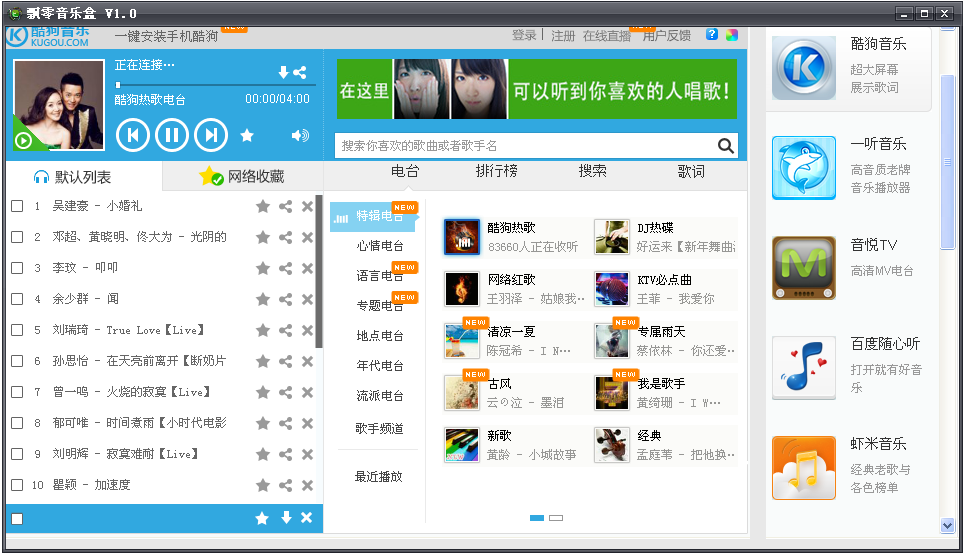Check the box for song 2 邓超
965x554 pixels.
tap(17, 237)
